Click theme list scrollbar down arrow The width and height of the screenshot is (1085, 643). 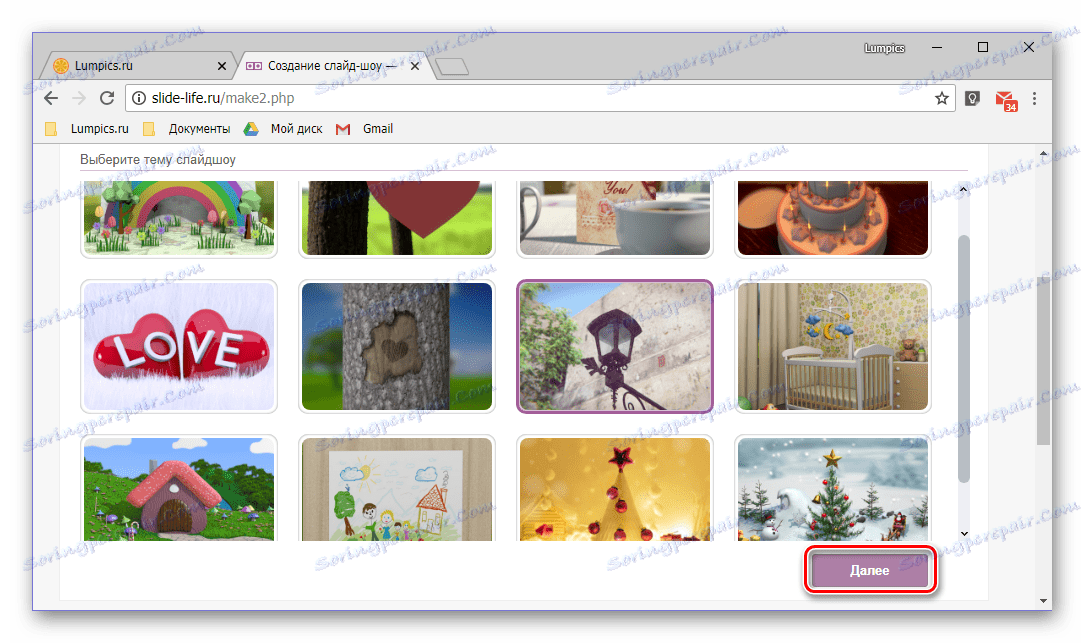pyautogui.click(x=964, y=534)
